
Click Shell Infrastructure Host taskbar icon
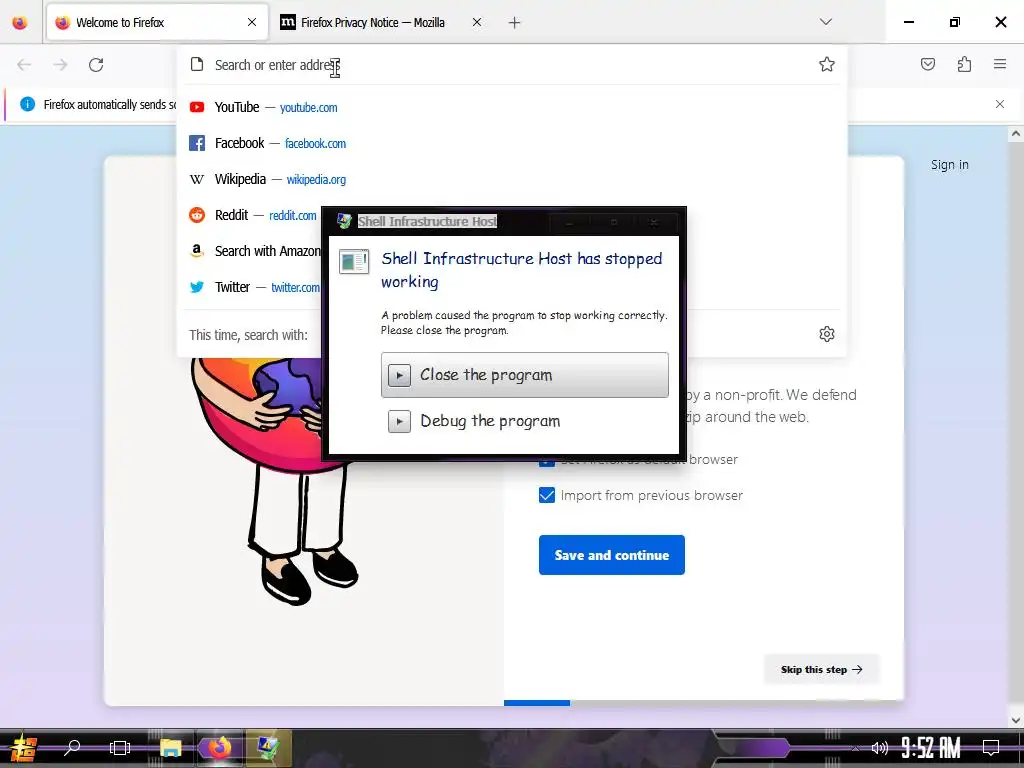268,747
